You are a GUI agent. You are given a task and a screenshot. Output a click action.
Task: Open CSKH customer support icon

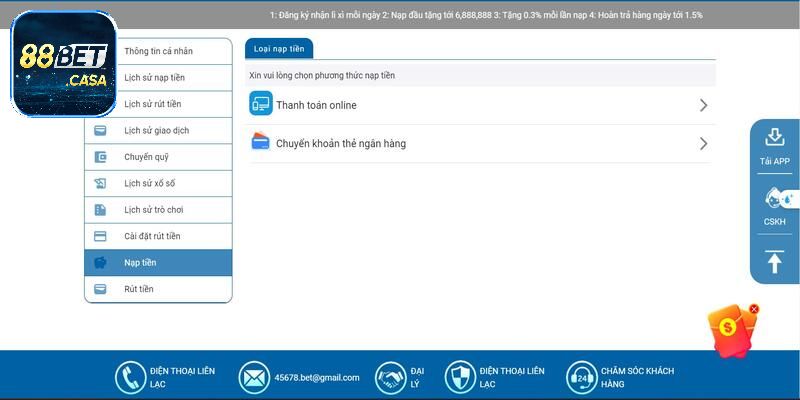click(774, 198)
